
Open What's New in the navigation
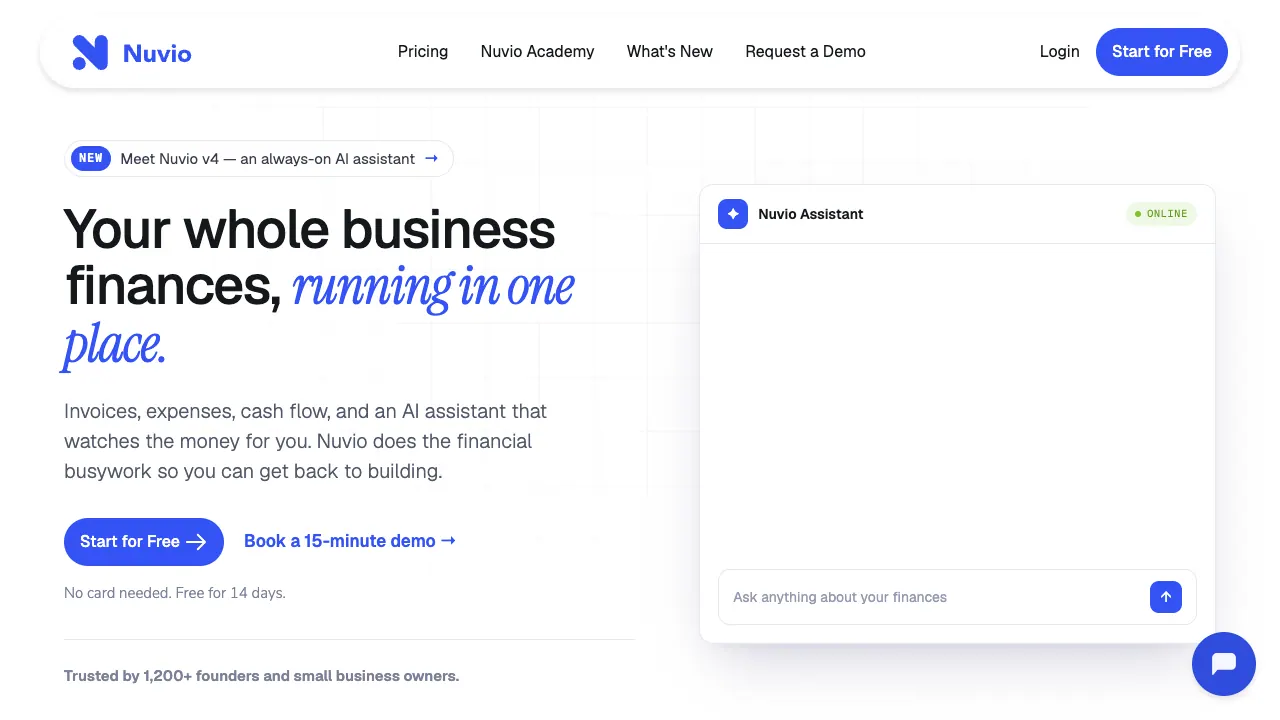click(670, 52)
